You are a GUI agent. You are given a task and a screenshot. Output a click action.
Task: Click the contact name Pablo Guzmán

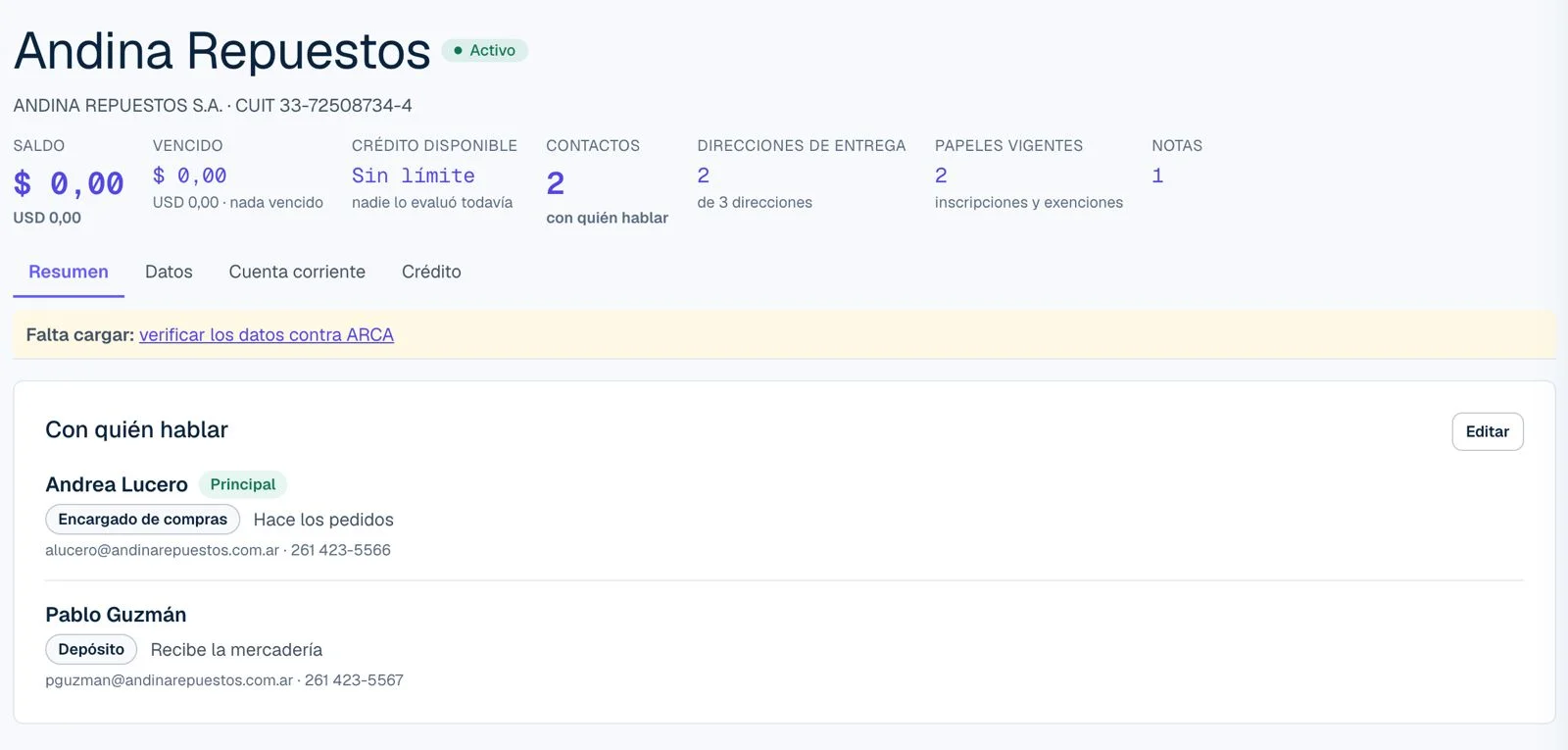116,615
